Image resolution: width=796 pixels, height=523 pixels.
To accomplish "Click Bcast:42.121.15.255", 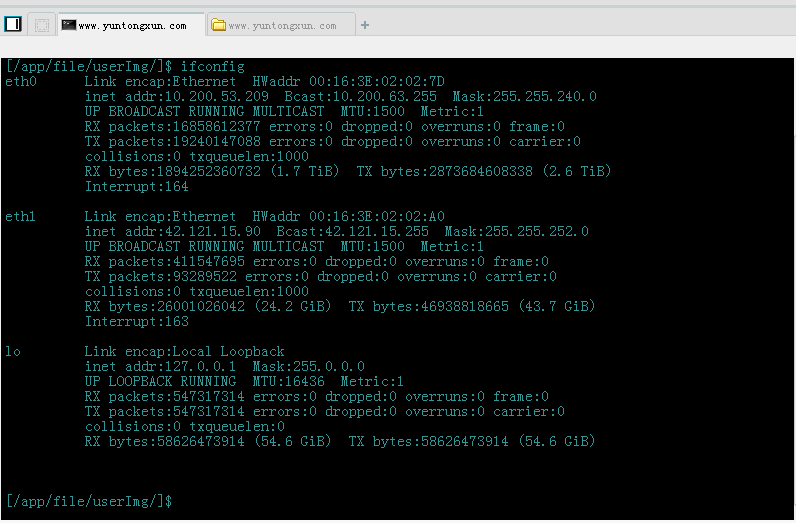I will point(352,232).
